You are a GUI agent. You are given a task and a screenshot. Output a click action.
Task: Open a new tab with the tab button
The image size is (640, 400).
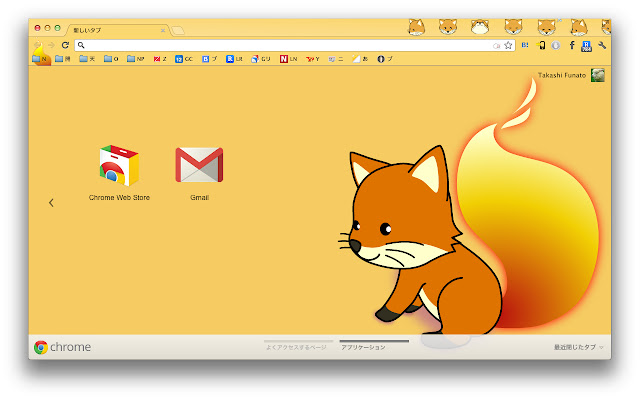click(178, 30)
